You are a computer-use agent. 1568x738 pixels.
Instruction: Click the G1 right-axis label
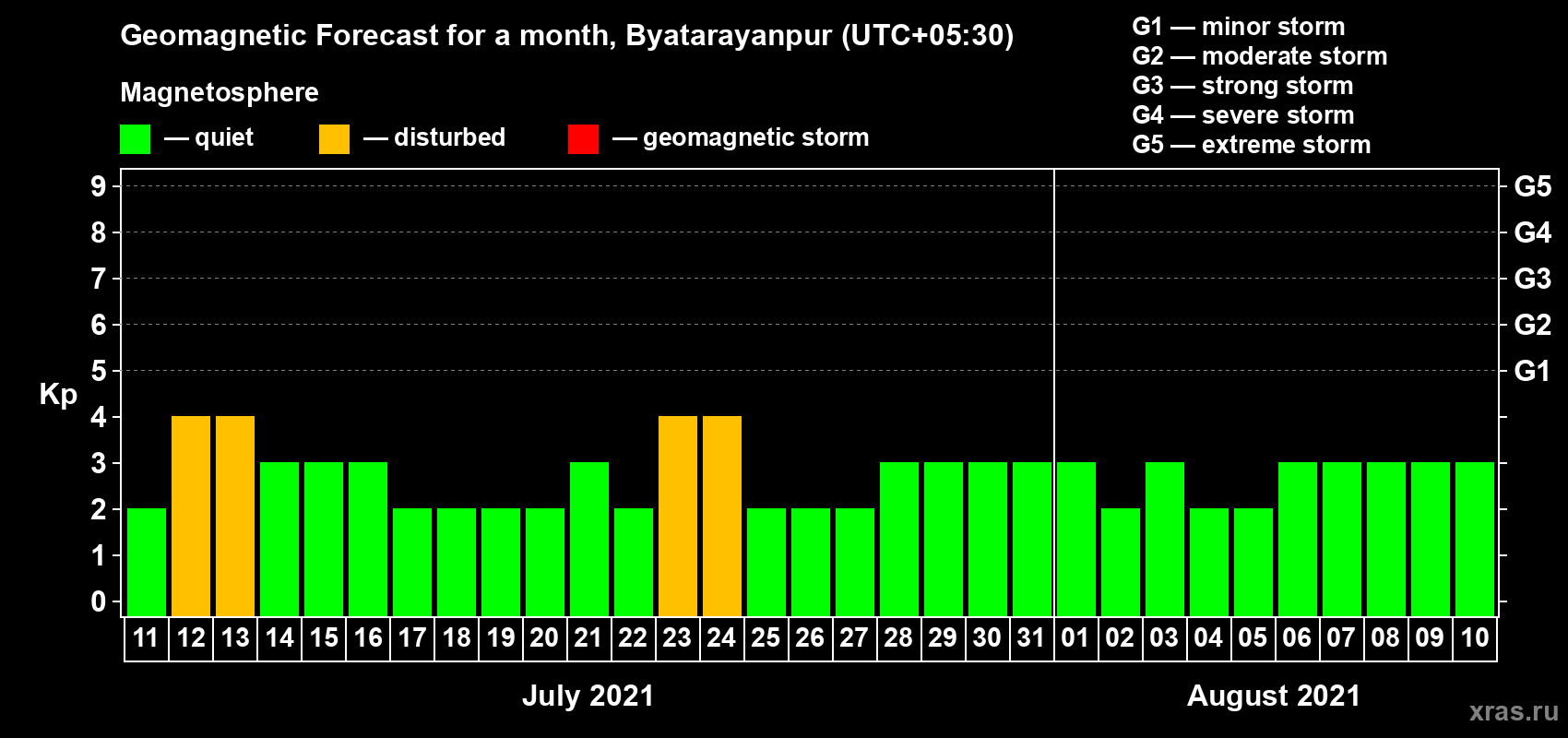click(x=1533, y=371)
